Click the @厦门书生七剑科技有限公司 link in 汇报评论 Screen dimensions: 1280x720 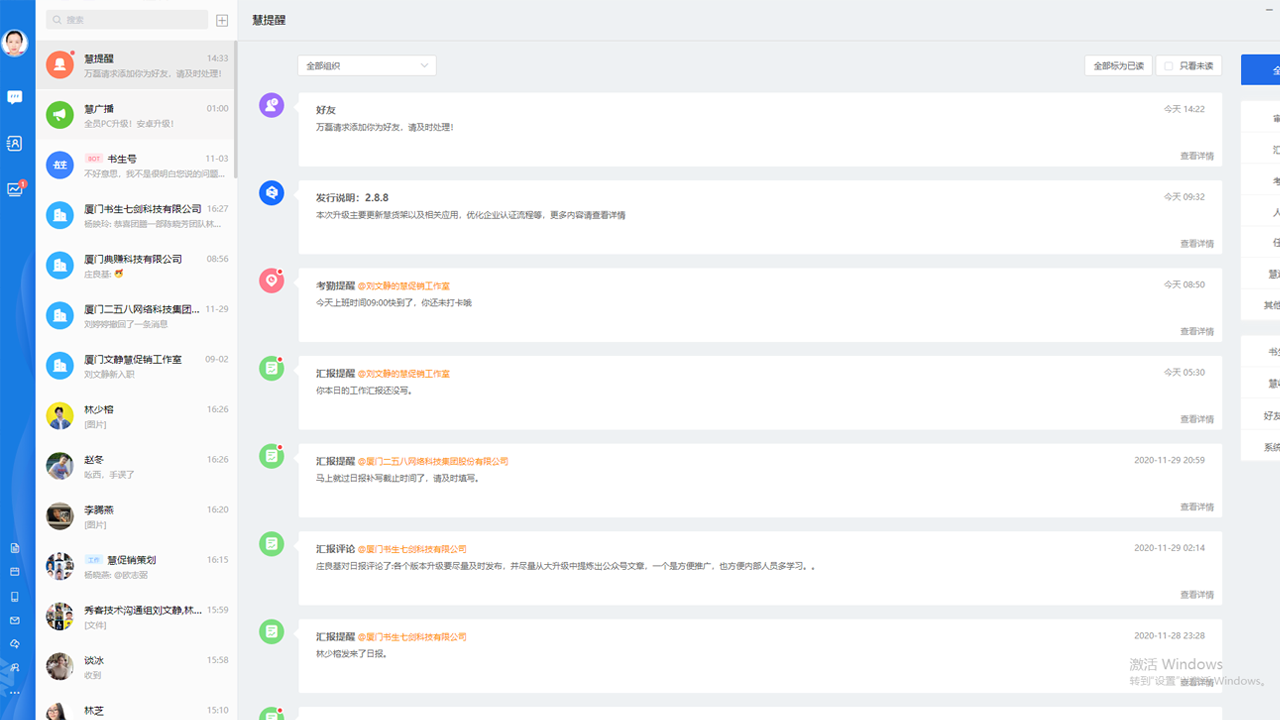412,549
